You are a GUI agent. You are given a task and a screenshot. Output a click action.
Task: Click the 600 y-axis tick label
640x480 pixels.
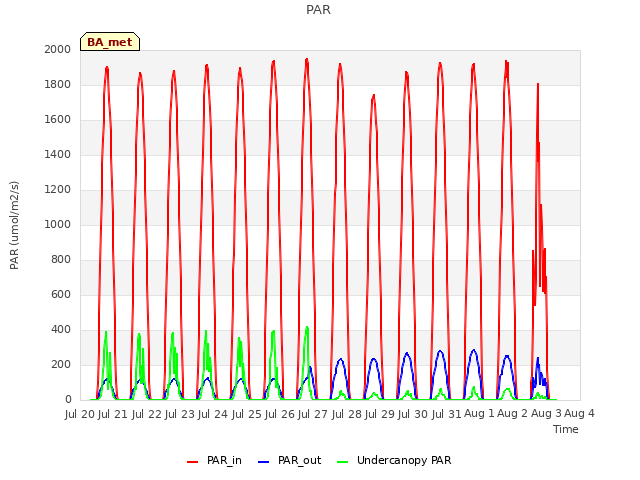(61, 294)
